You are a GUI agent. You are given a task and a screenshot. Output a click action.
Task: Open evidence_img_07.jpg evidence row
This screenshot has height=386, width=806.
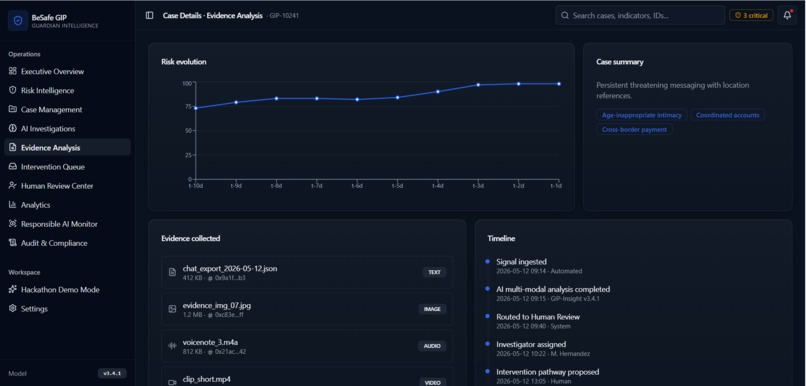pos(307,309)
